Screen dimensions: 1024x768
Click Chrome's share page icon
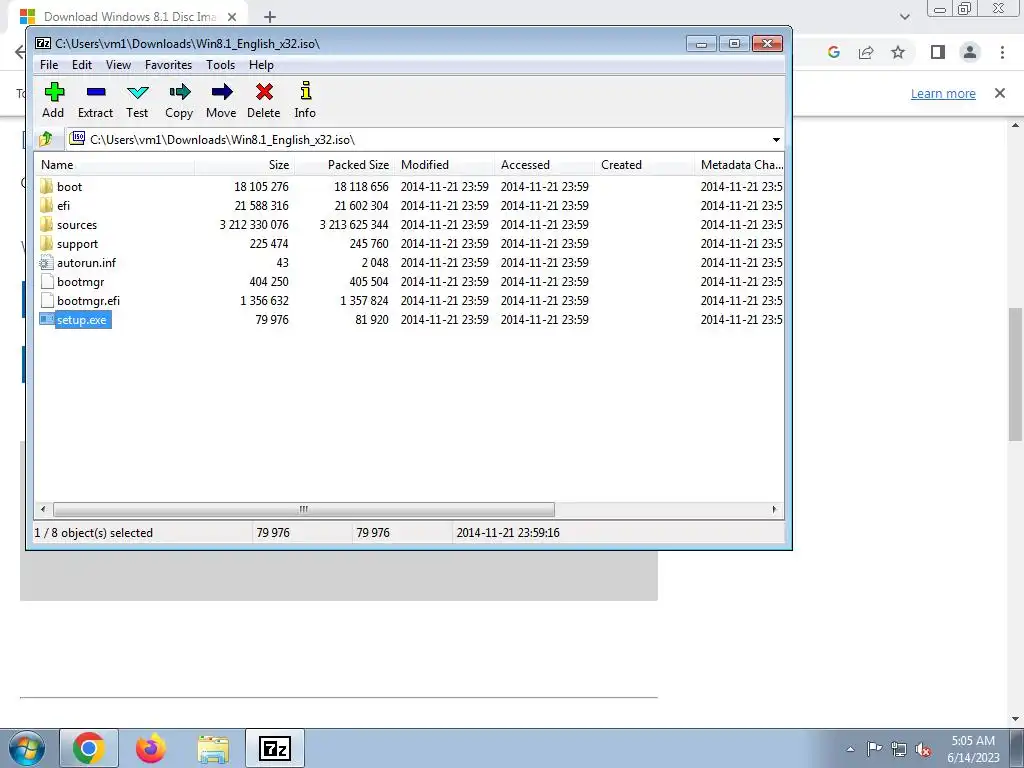[x=866, y=52]
